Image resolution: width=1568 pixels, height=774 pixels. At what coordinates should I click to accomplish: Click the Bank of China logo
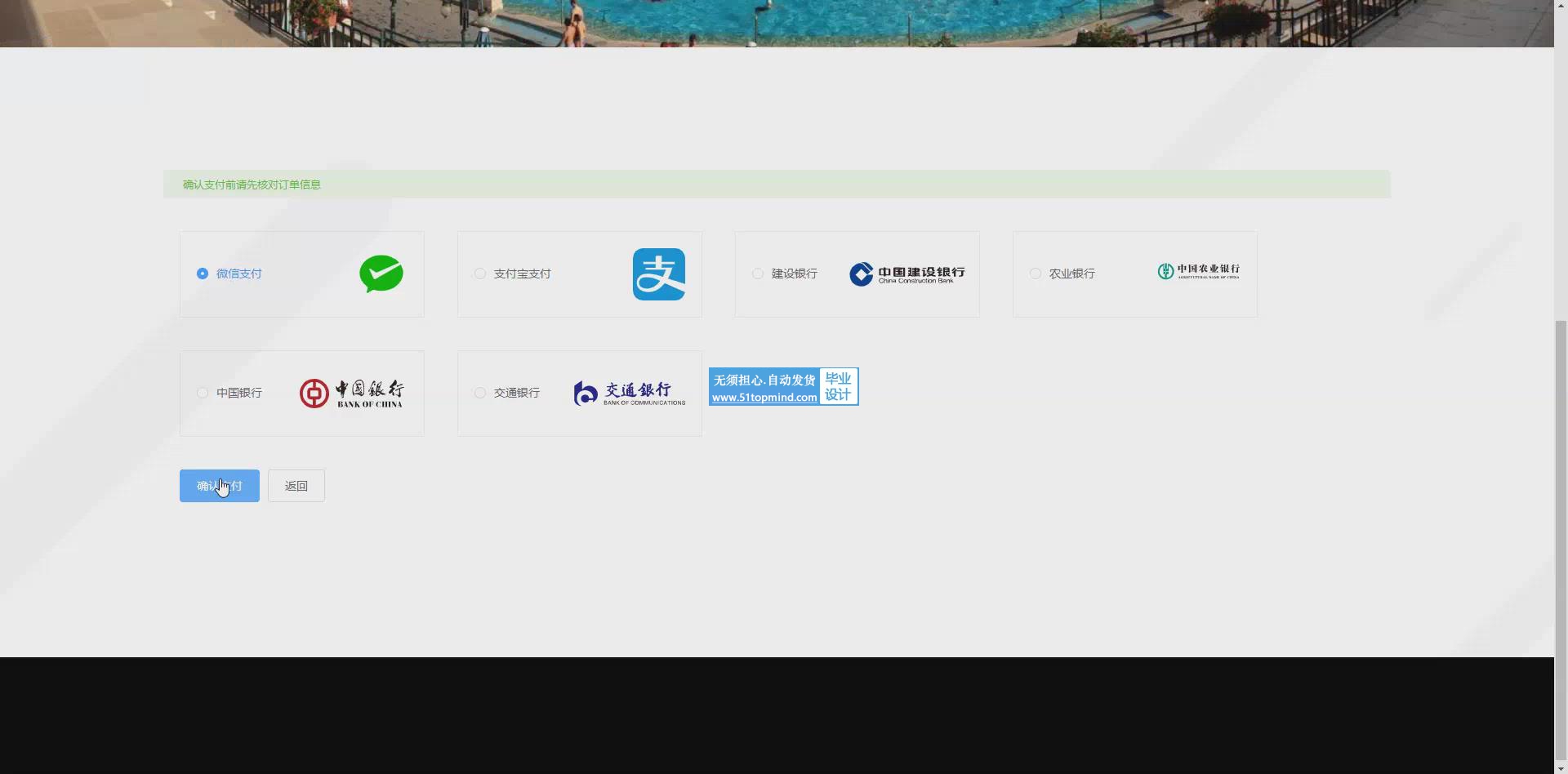[351, 394]
